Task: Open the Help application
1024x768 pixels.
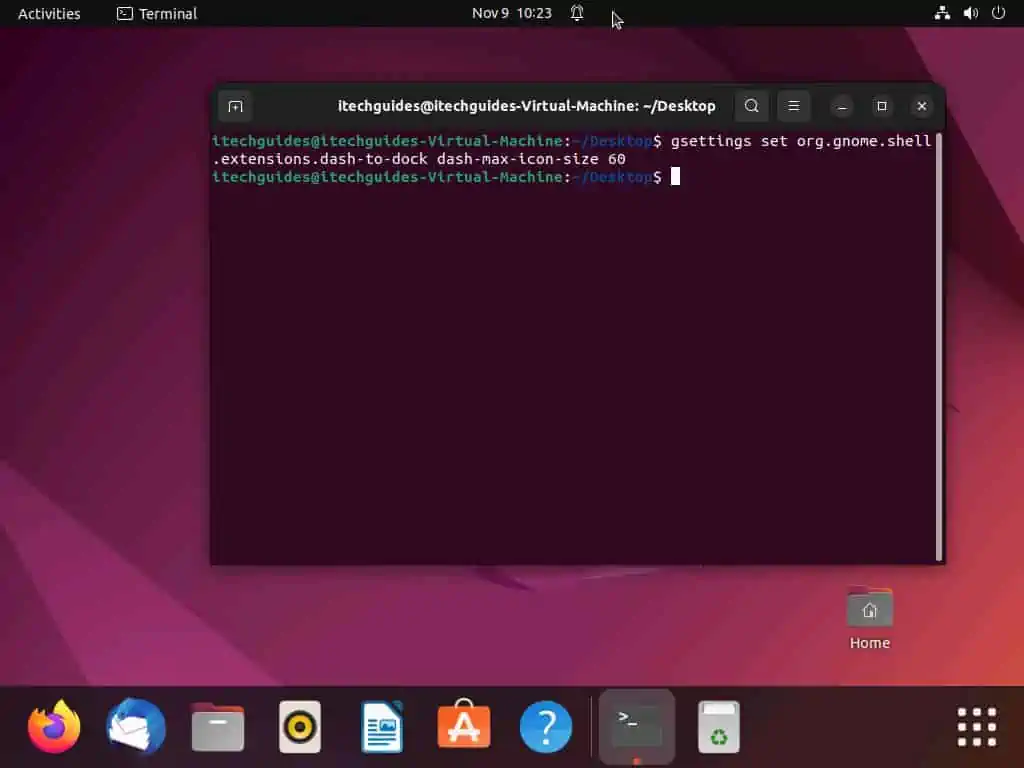Action: (546, 727)
